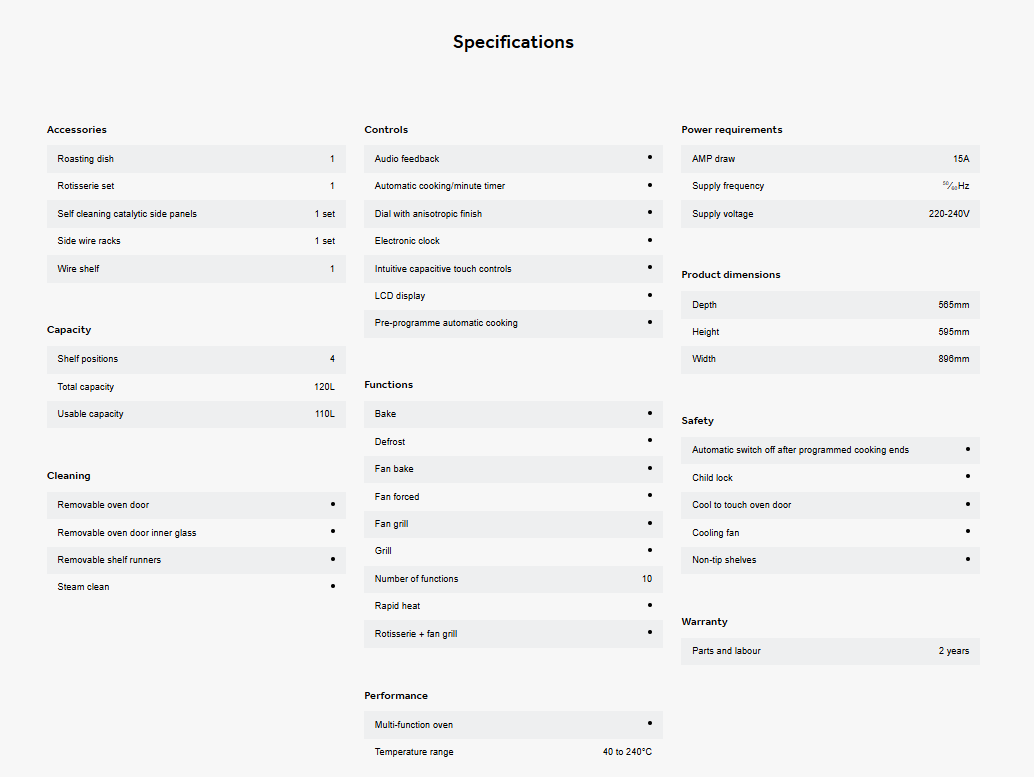
Task: Click the Specifications page heading
Action: (513, 42)
